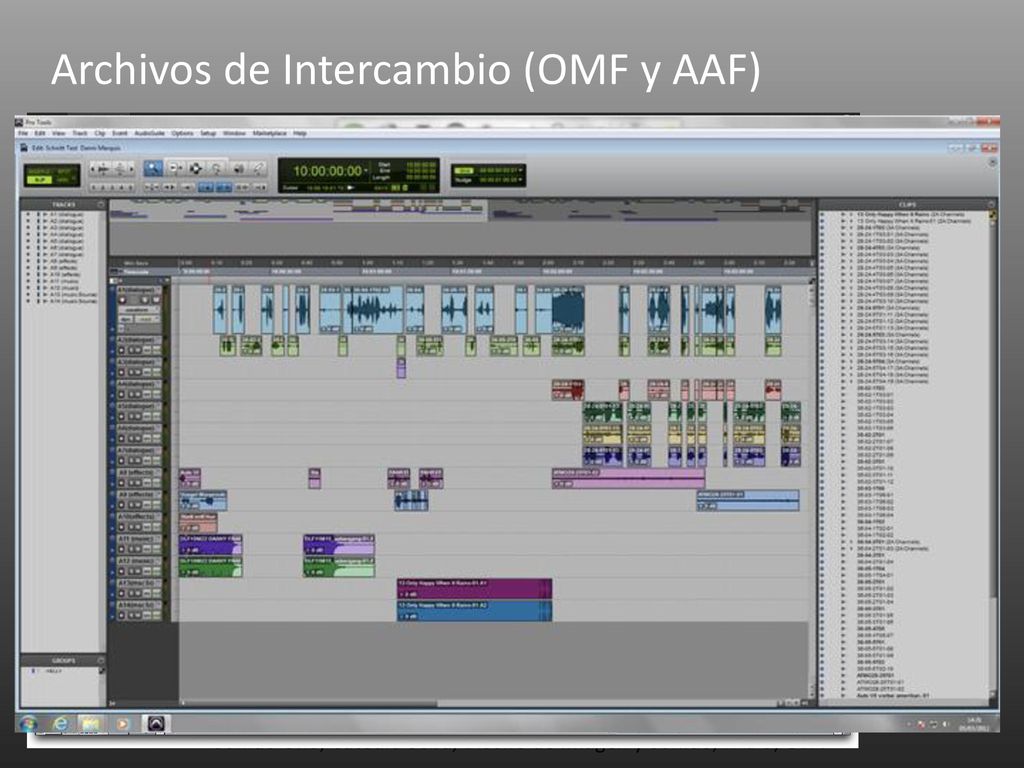Click the Universe overview strip above rulers

coord(460,211)
